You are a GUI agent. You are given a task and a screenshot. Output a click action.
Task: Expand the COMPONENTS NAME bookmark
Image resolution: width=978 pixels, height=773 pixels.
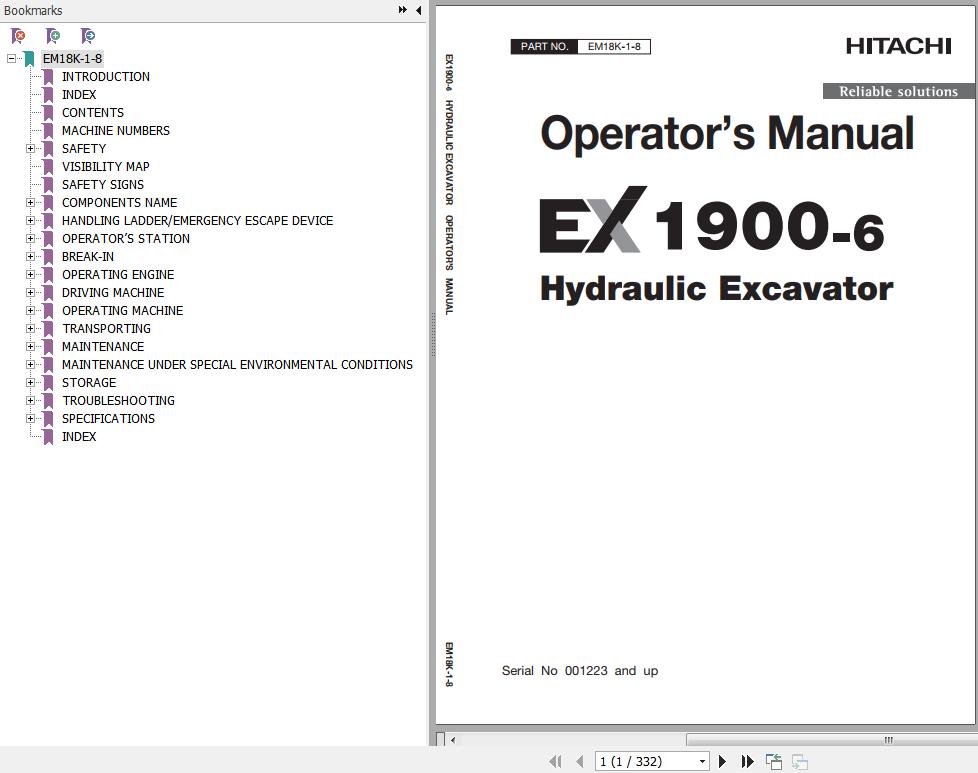[x=30, y=203]
